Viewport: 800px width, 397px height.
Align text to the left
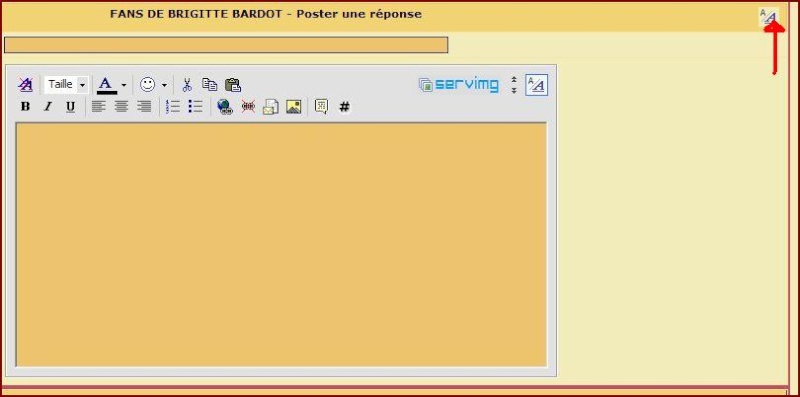tap(98, 107)
